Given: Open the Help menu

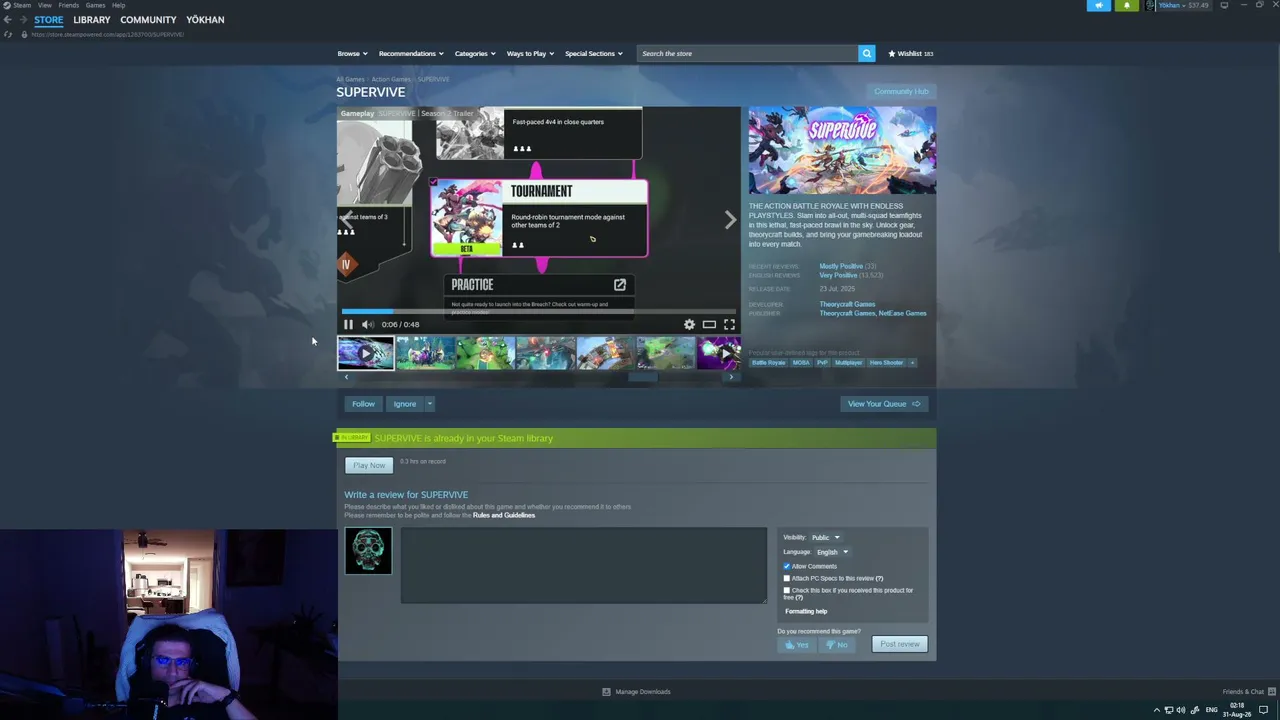Looking at the screenshot, I should (119, 5).
